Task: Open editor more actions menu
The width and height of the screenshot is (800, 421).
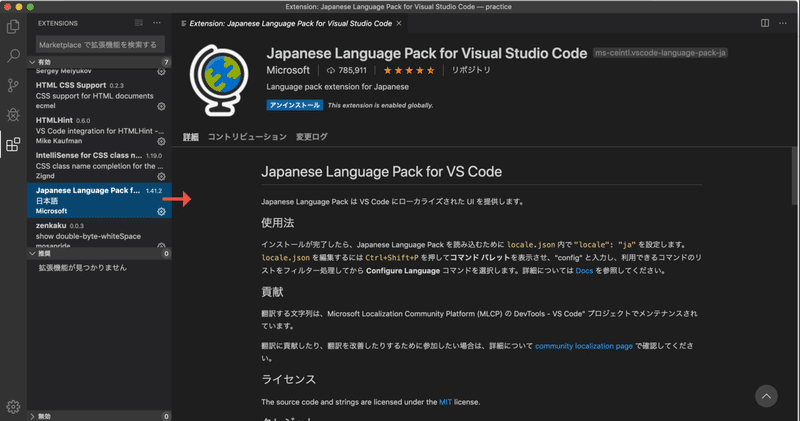Action: pos(783,23)
